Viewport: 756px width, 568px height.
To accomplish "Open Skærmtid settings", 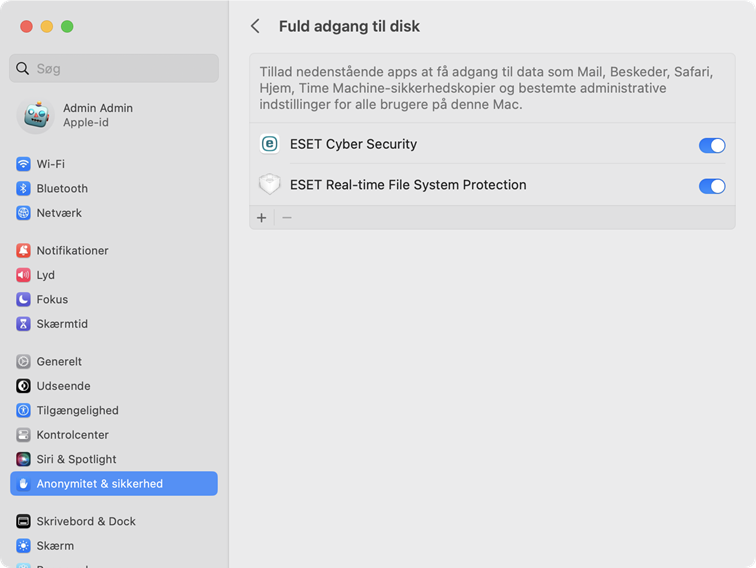I will [114, 324].
